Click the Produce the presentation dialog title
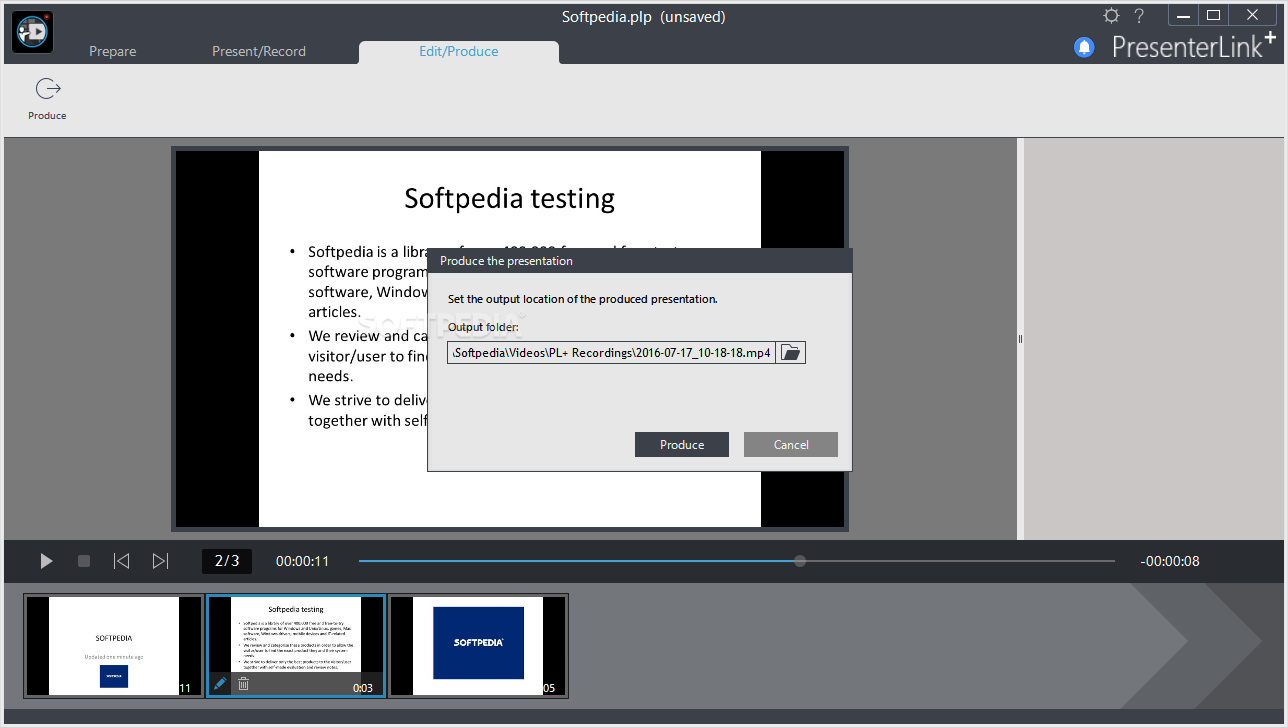Screen dimensions: 1288x728 (x=507, y=261)
